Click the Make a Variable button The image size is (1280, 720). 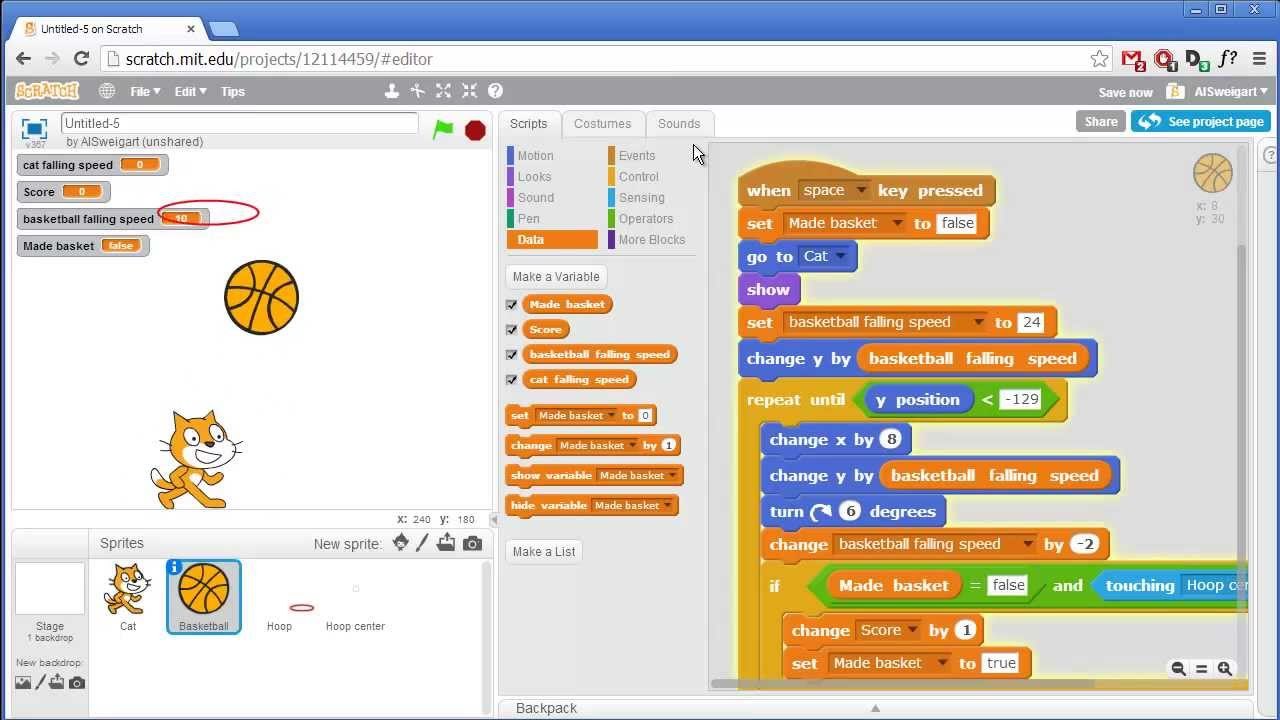pos(556,277)
